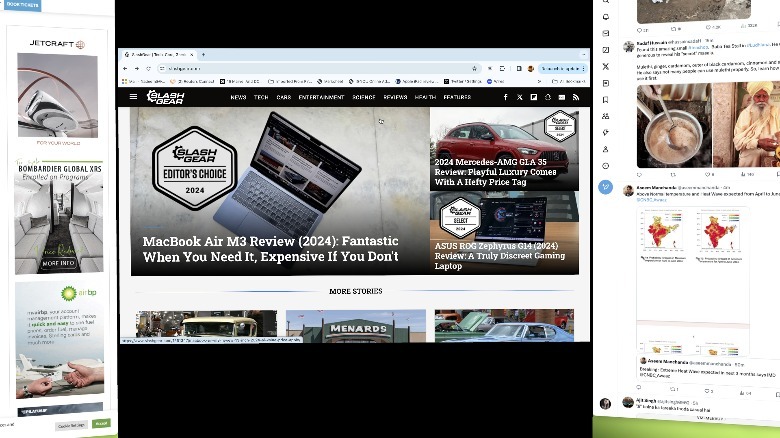Open the Entertainment menu on SlashGear
This screenshot has height=438, width=780.
321,97
